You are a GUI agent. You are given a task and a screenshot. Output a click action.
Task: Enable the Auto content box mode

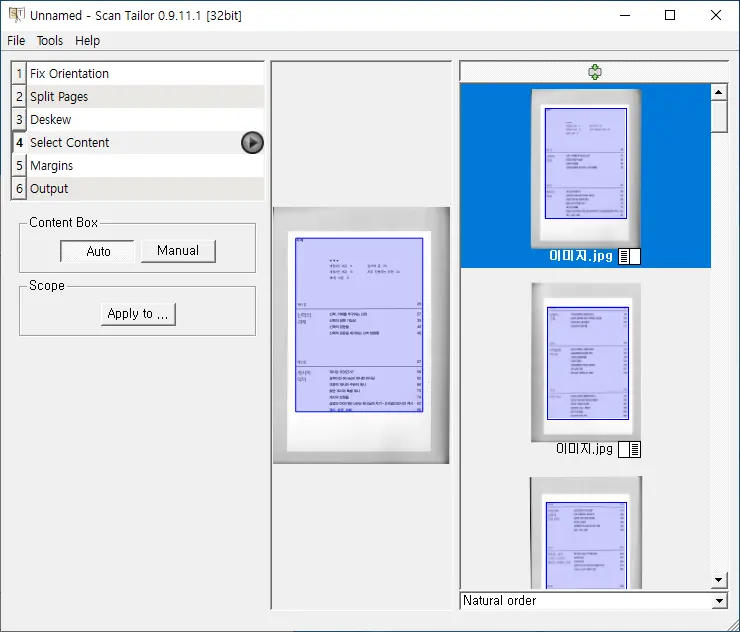pyautogui.click(x=98, y=251)
